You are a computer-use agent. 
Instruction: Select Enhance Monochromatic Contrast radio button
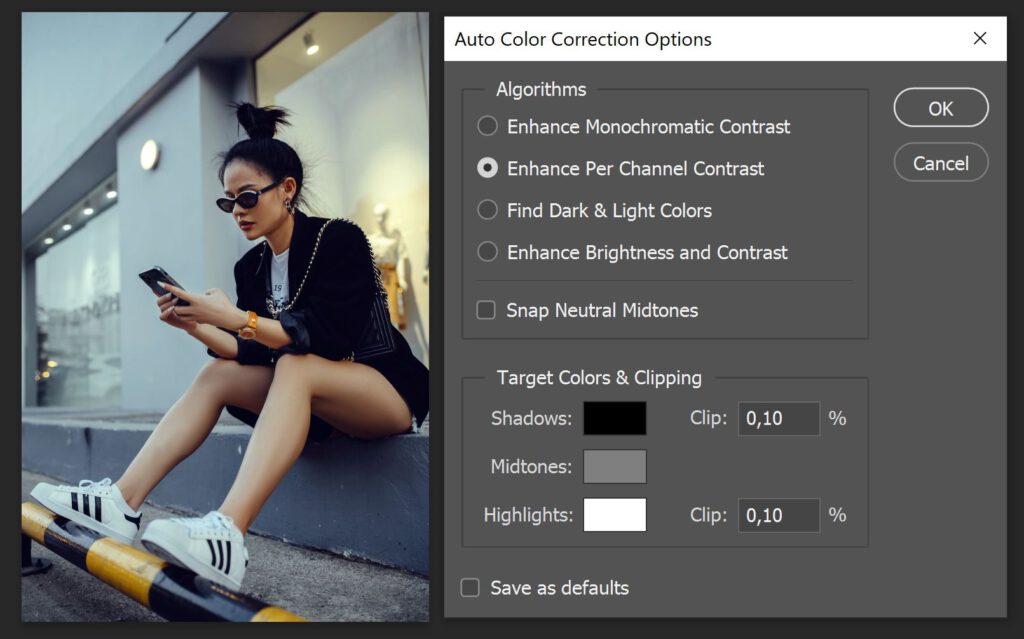(x=487, y=126)
